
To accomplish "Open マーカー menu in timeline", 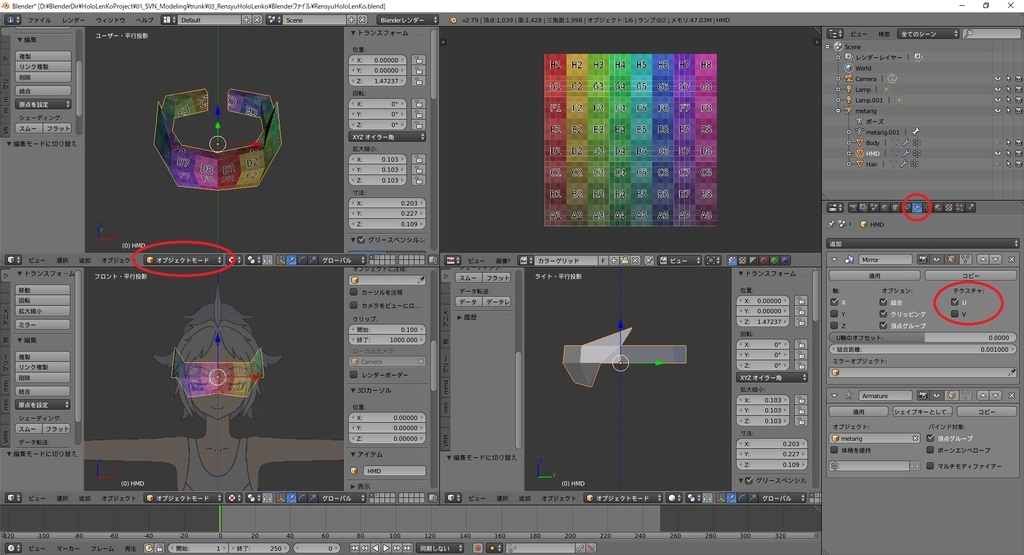I will [68, 548].
